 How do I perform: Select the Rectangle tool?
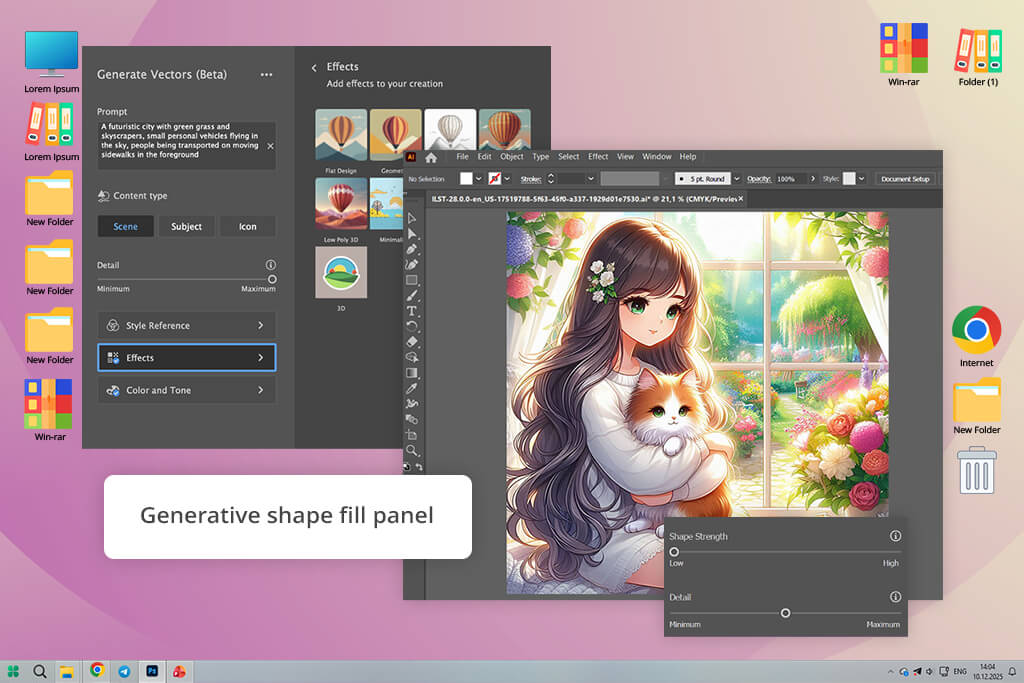[x=412, y=280]
